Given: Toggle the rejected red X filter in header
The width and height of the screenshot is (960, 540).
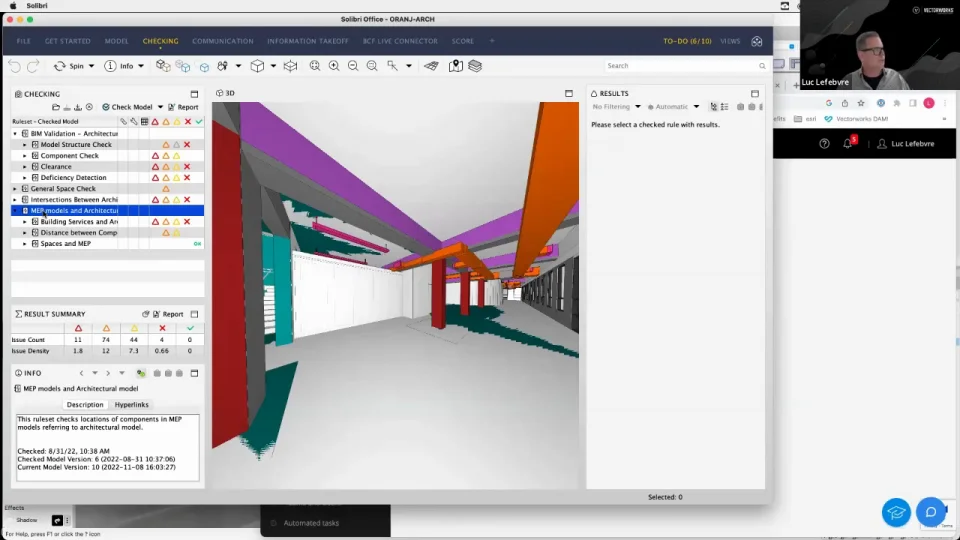Looking at the screenshot, I should [x=188, y=121].
